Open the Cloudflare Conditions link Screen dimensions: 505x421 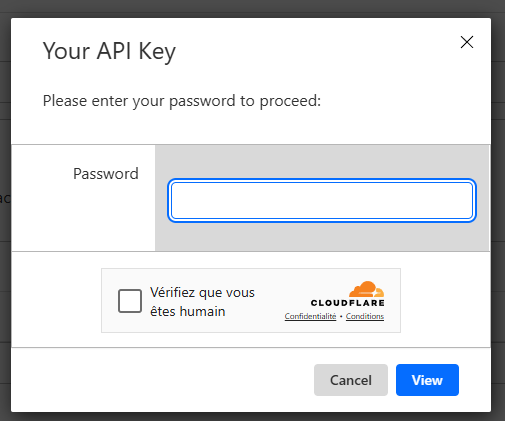coord(365,316)
